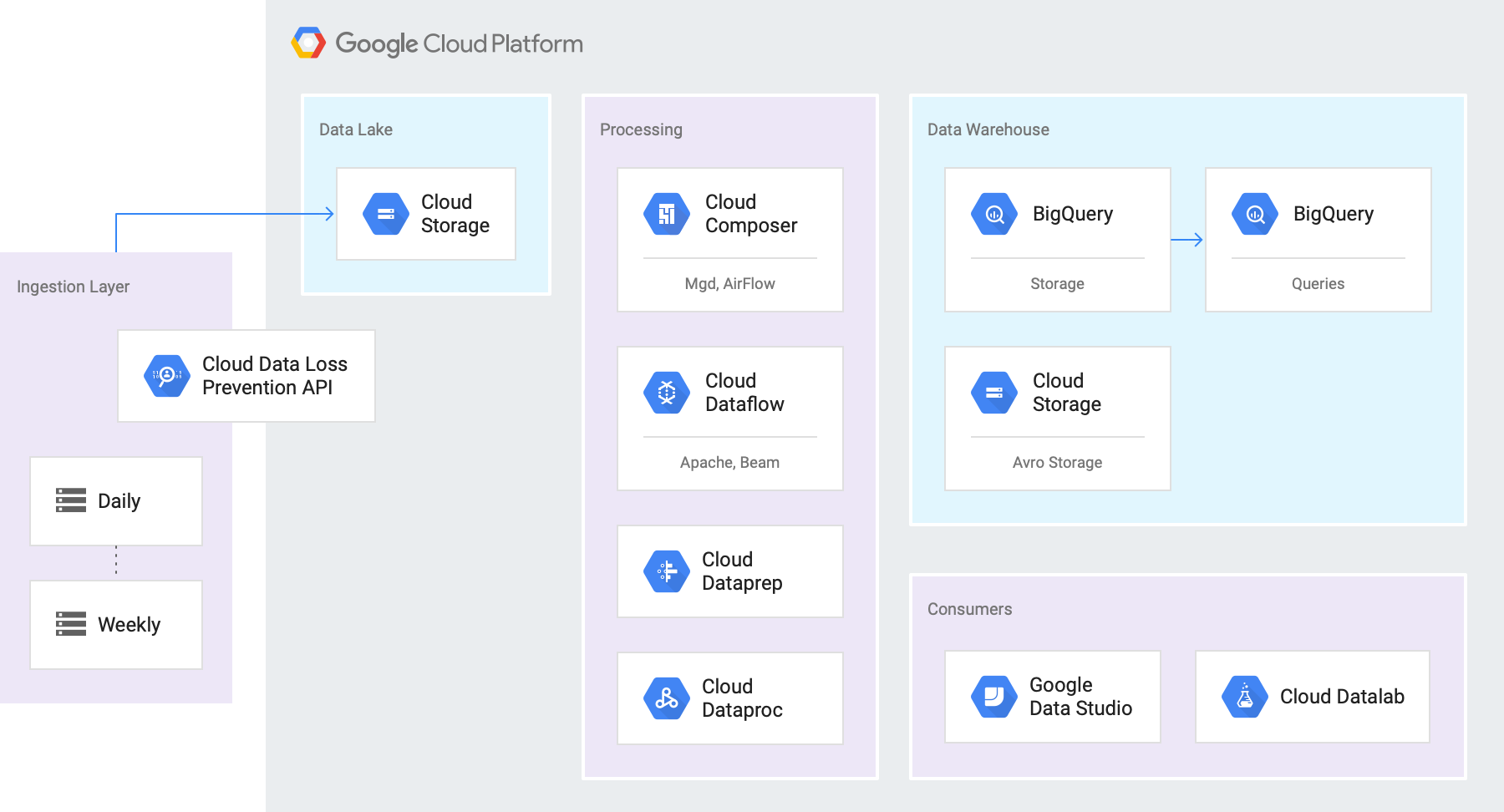Select the Processing section heading
Viewport: 1504px width, 812px height.
click(641, 129)
